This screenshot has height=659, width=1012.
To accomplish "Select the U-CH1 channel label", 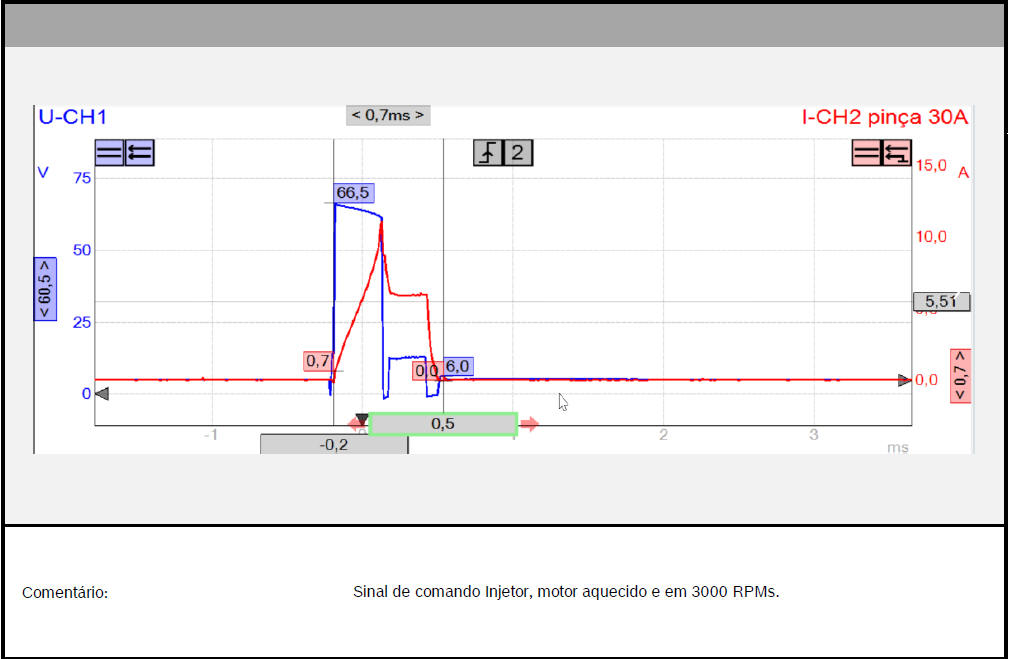I will [x=72, y=117].
